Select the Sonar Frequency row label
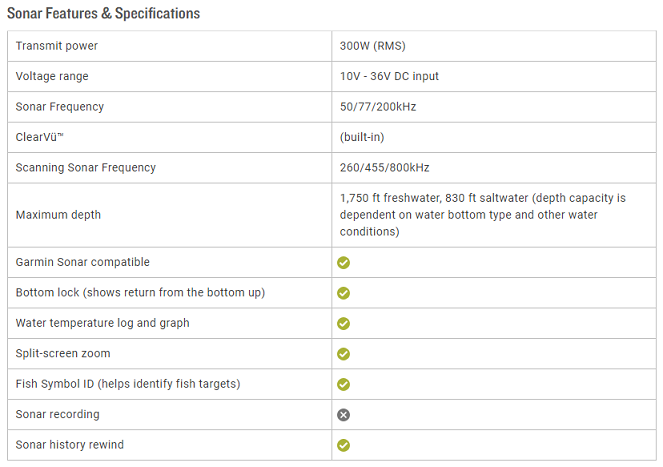Screen dimensions: 663x467 coord(60,107)
